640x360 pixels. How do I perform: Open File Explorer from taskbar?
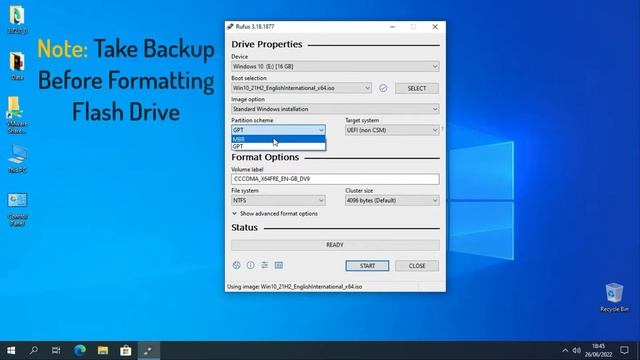pyautogui.click(x=102, y=350)
